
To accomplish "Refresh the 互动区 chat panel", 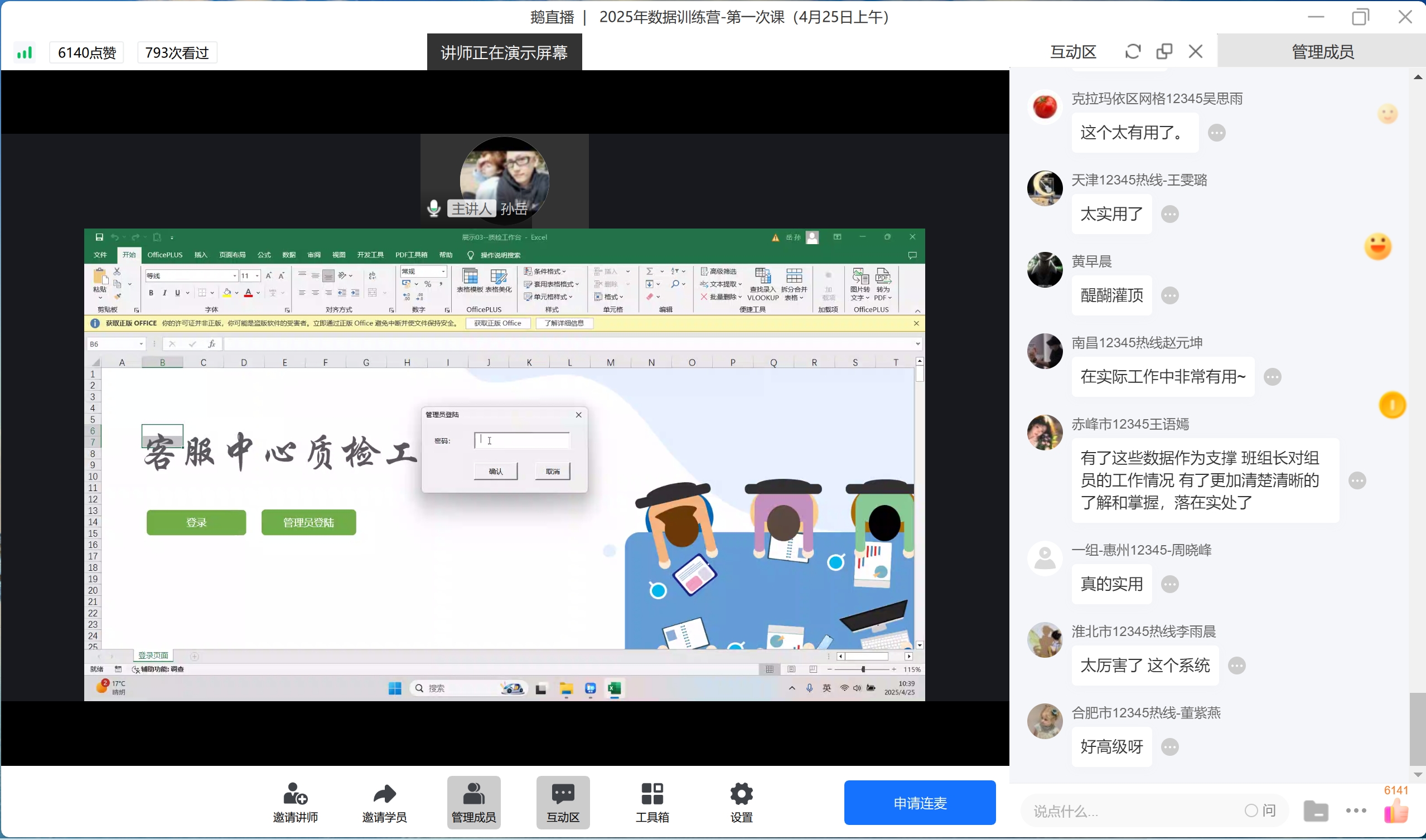I will 1132,51.
